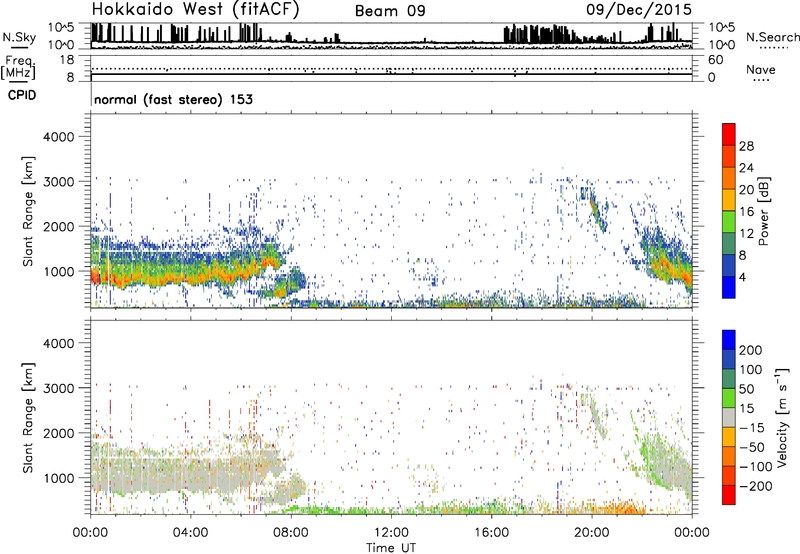This screenshot has width=800, height=554.
Task: Click the "-200" label on Velocity colorbar
Action: [x=756, y=486]
